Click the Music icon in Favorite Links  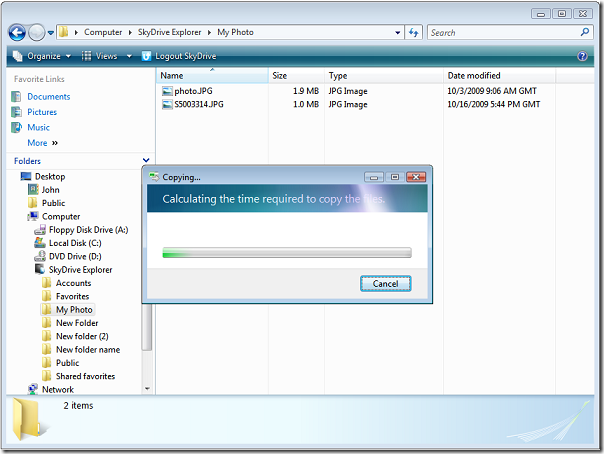[x=16, y=127]
